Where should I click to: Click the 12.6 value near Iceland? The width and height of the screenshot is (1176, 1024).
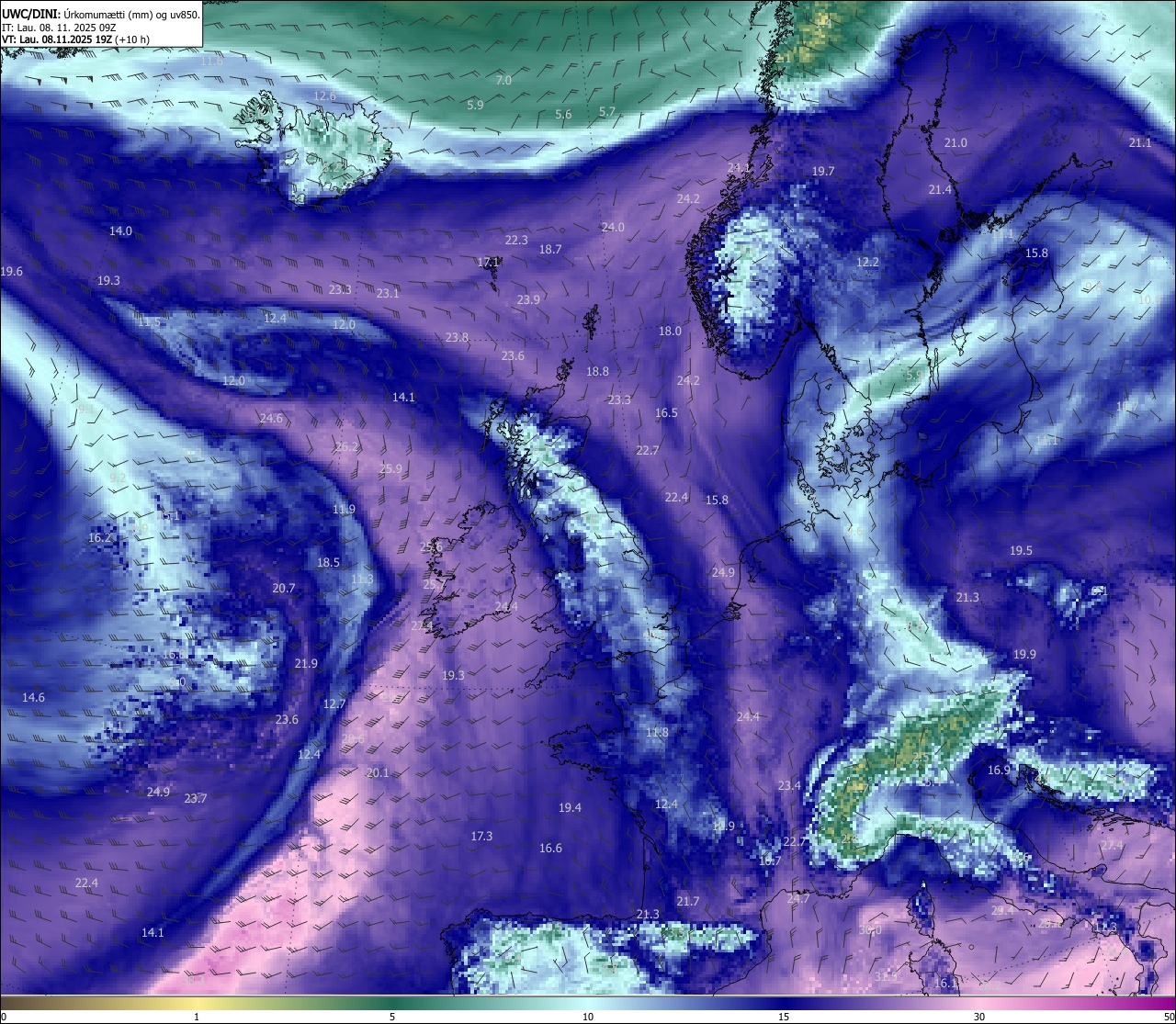point(324,96)
